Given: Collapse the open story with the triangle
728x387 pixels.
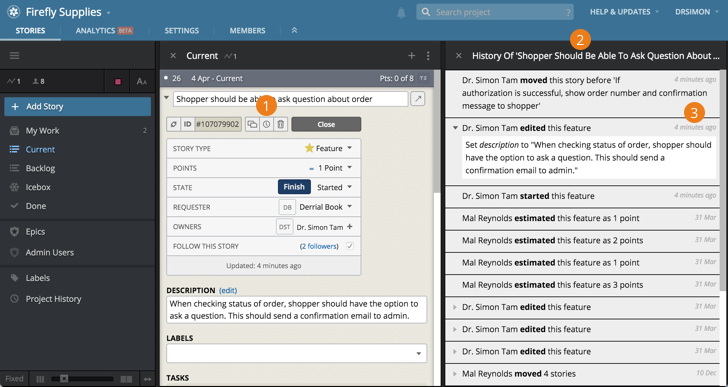Looking at the screenshot, I should point(166,98).
